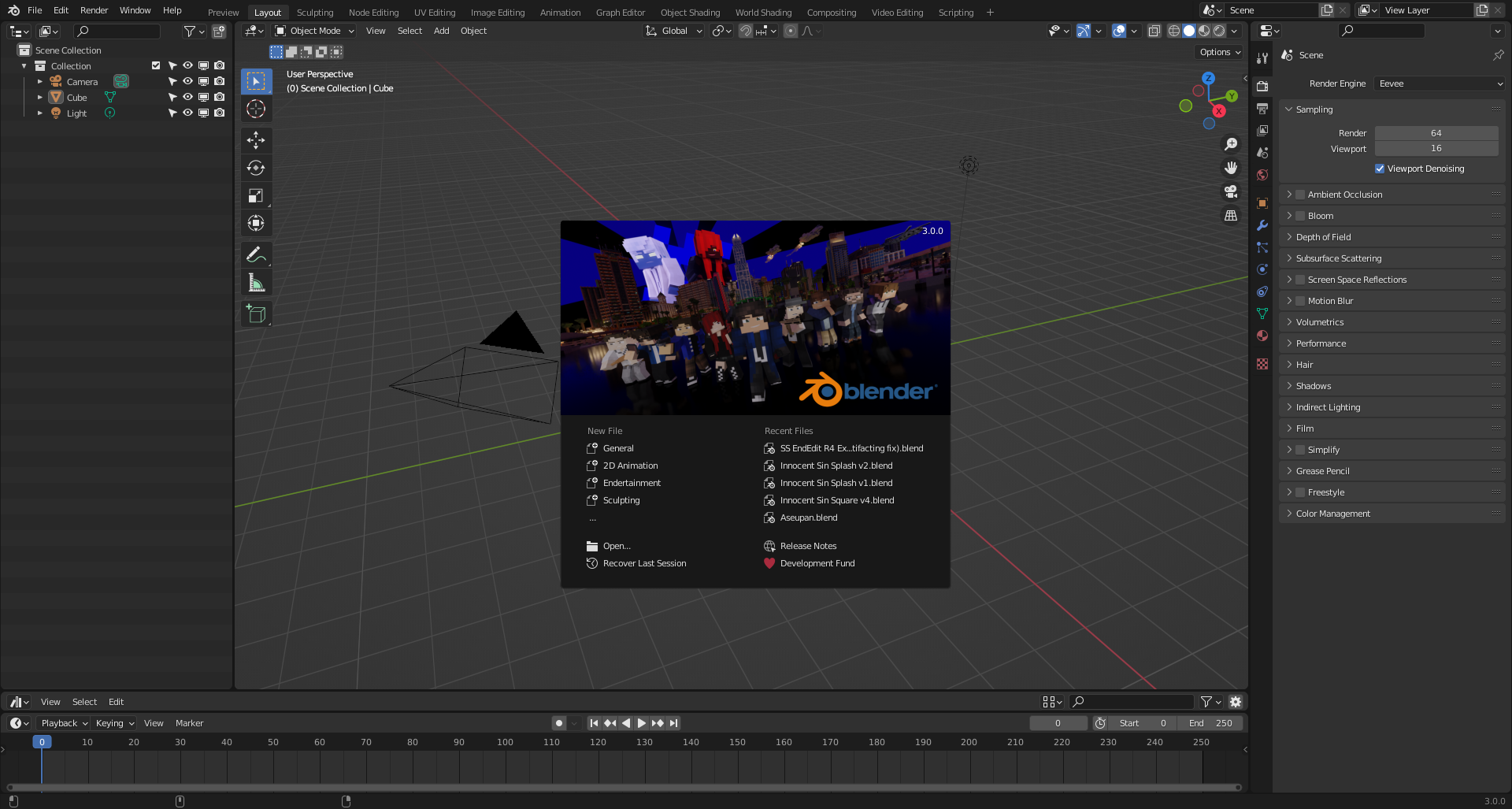Expand the Camera item in outliner

pyautogui.click(x=40, y=81)
